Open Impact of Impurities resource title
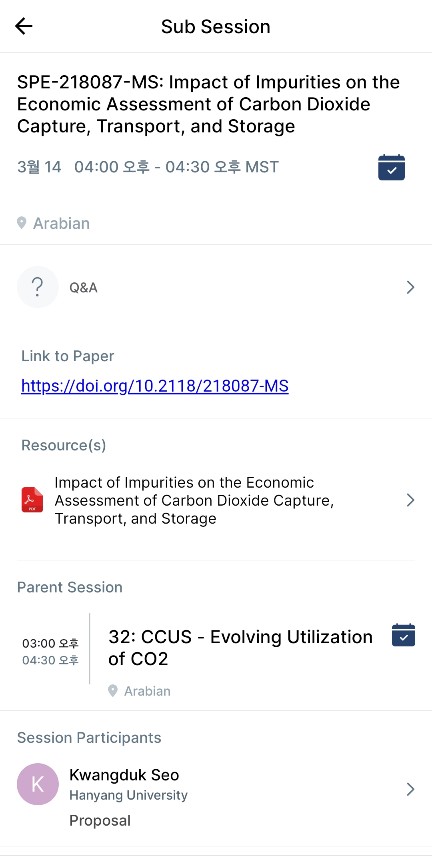The width and height of the screenshot is (432, 856). [x=194, y=500]
